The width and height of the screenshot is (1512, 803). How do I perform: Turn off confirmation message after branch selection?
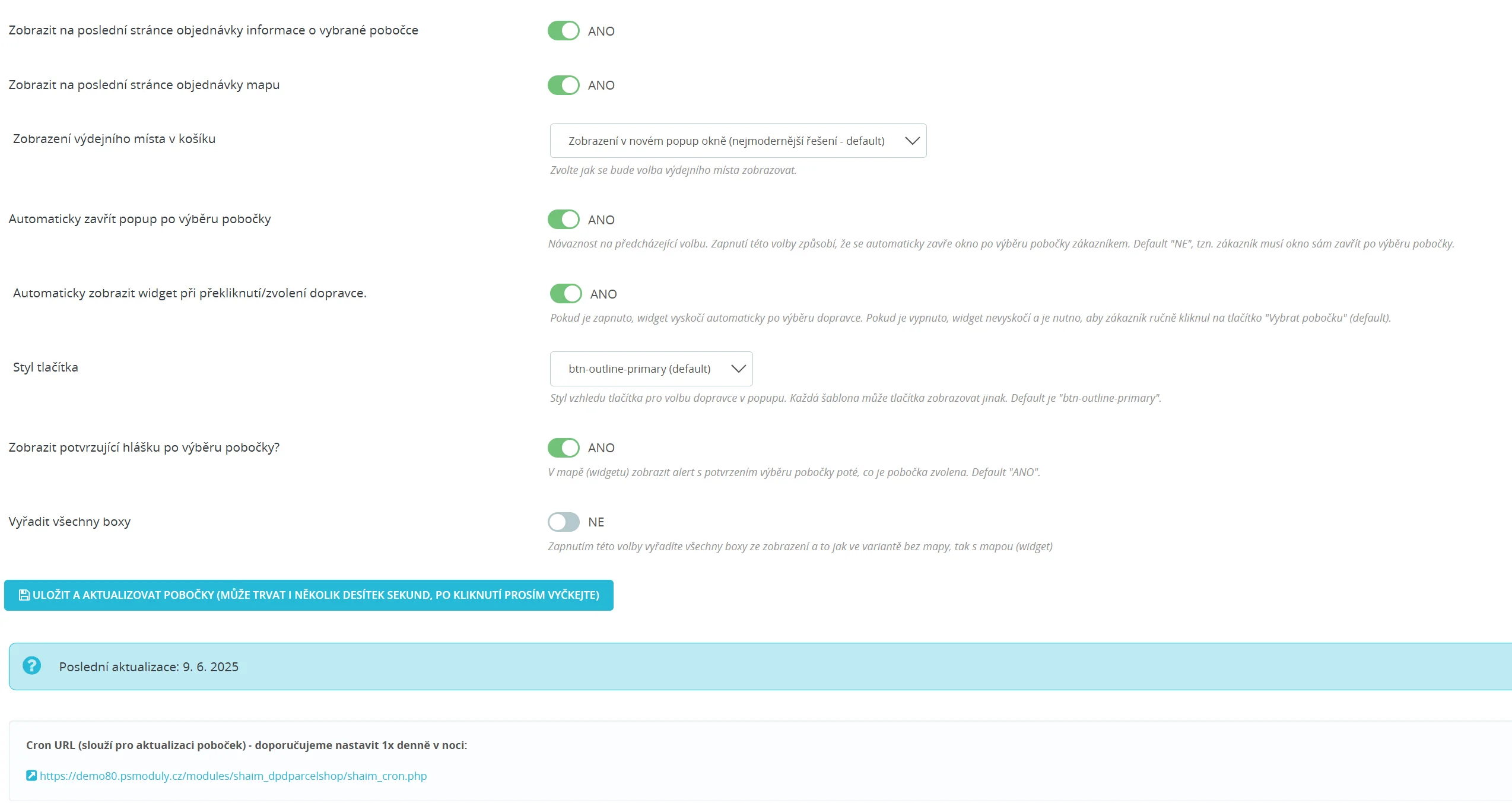[563, 447]
